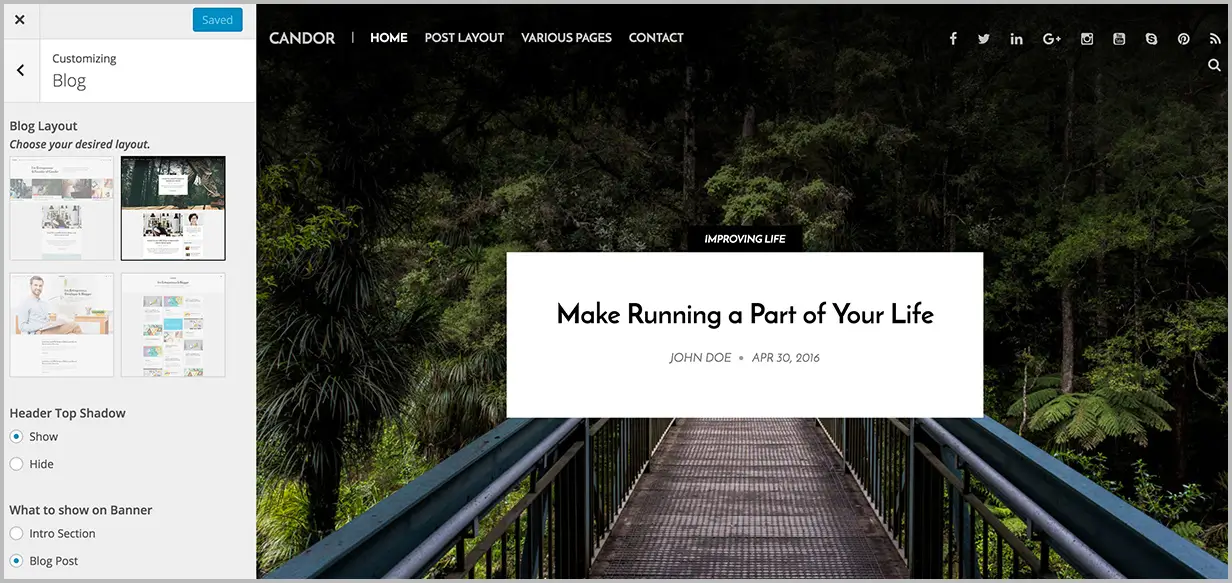The width and height of the screenshot is (1232, 583).
Task: Click the search magnifier icon
Action: tap(1214, 65)
